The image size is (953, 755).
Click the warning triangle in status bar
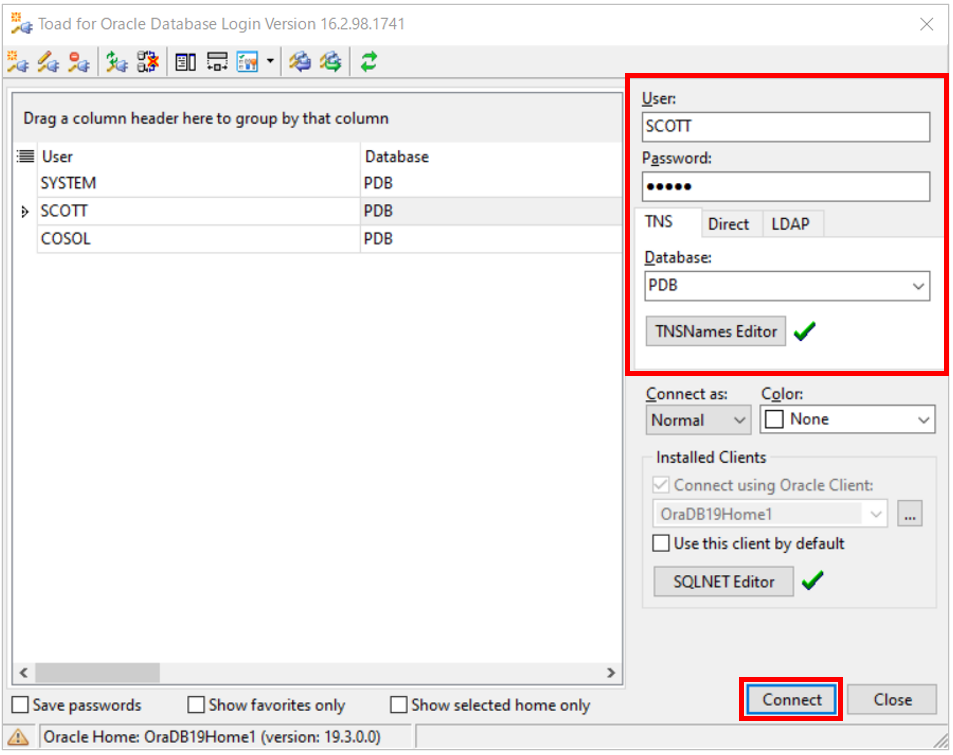18,737
